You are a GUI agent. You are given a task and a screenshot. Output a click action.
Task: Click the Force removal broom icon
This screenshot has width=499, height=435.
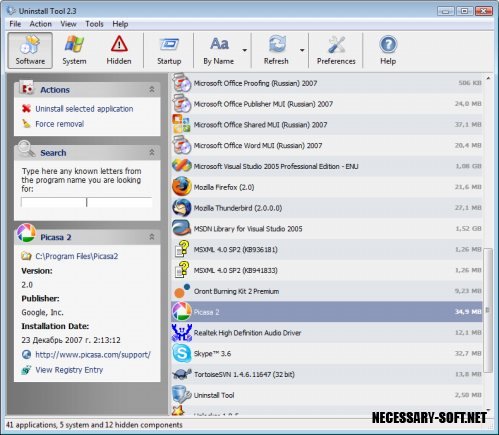click(26, 124)
